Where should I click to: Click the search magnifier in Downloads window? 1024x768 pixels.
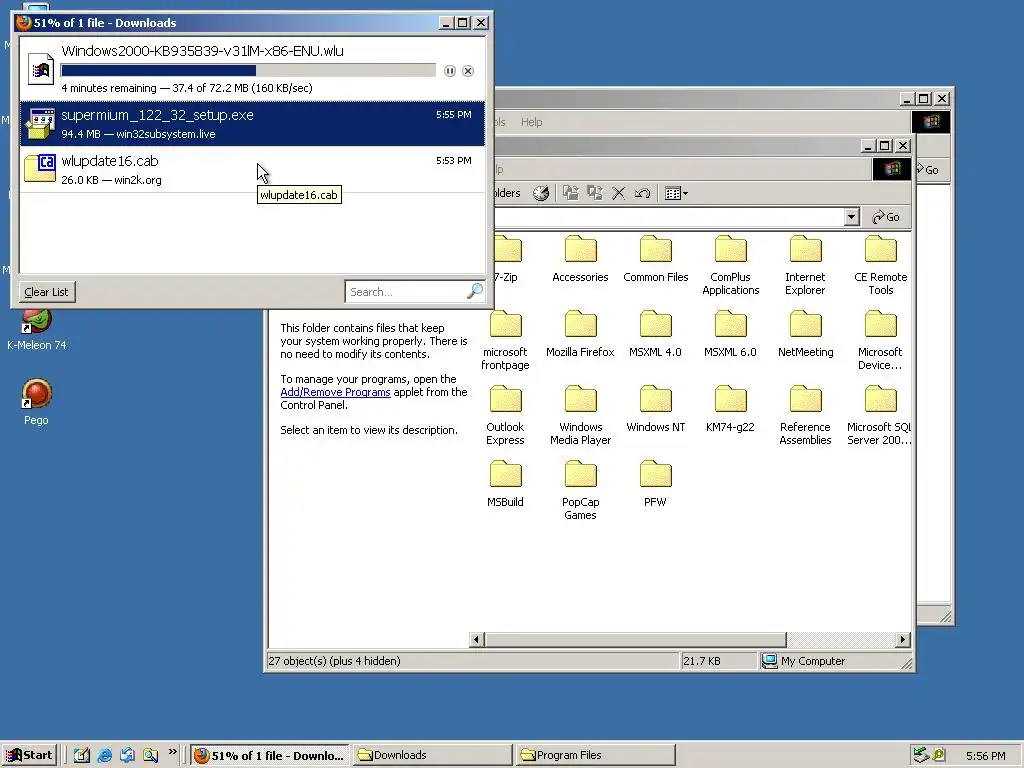(x=475, y=291)
